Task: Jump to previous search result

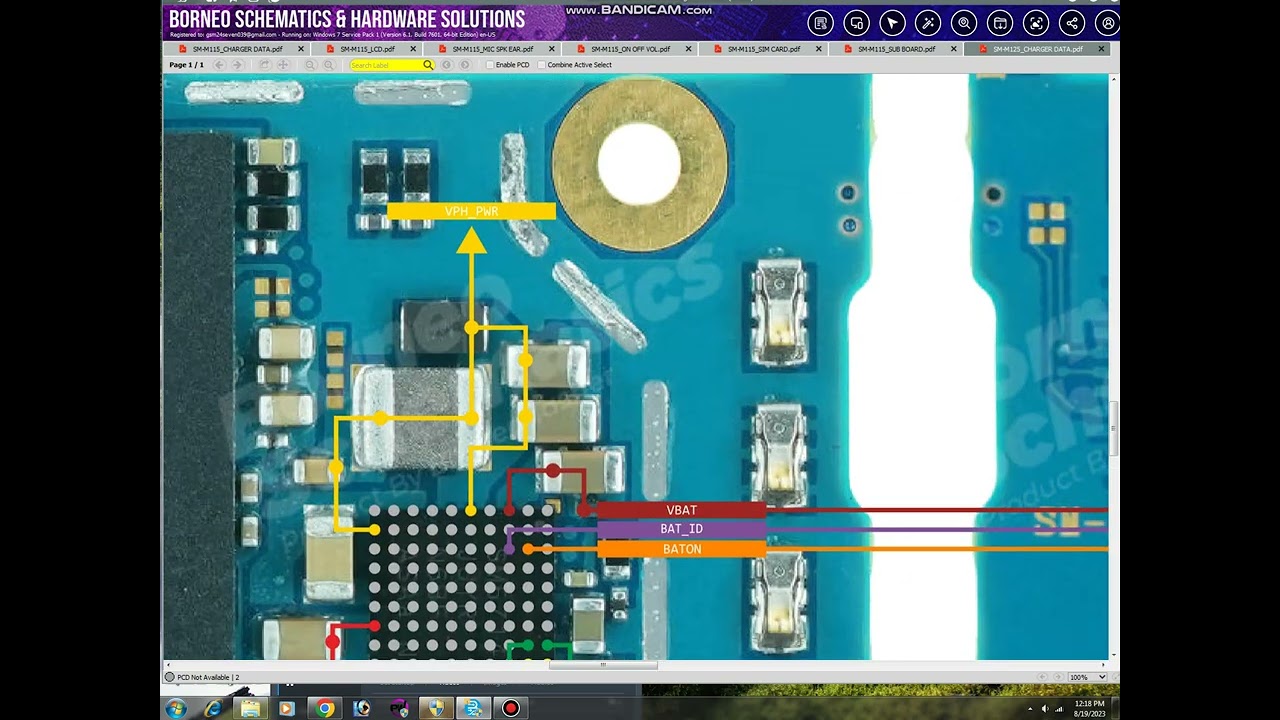Action: [447, 65]
